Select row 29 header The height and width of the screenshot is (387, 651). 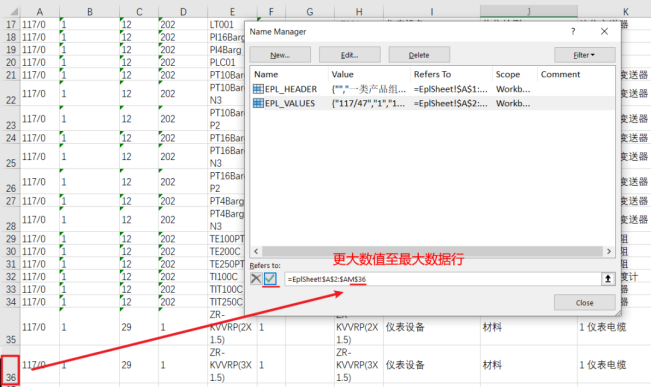pyautogui.click(x=11, y=239)
